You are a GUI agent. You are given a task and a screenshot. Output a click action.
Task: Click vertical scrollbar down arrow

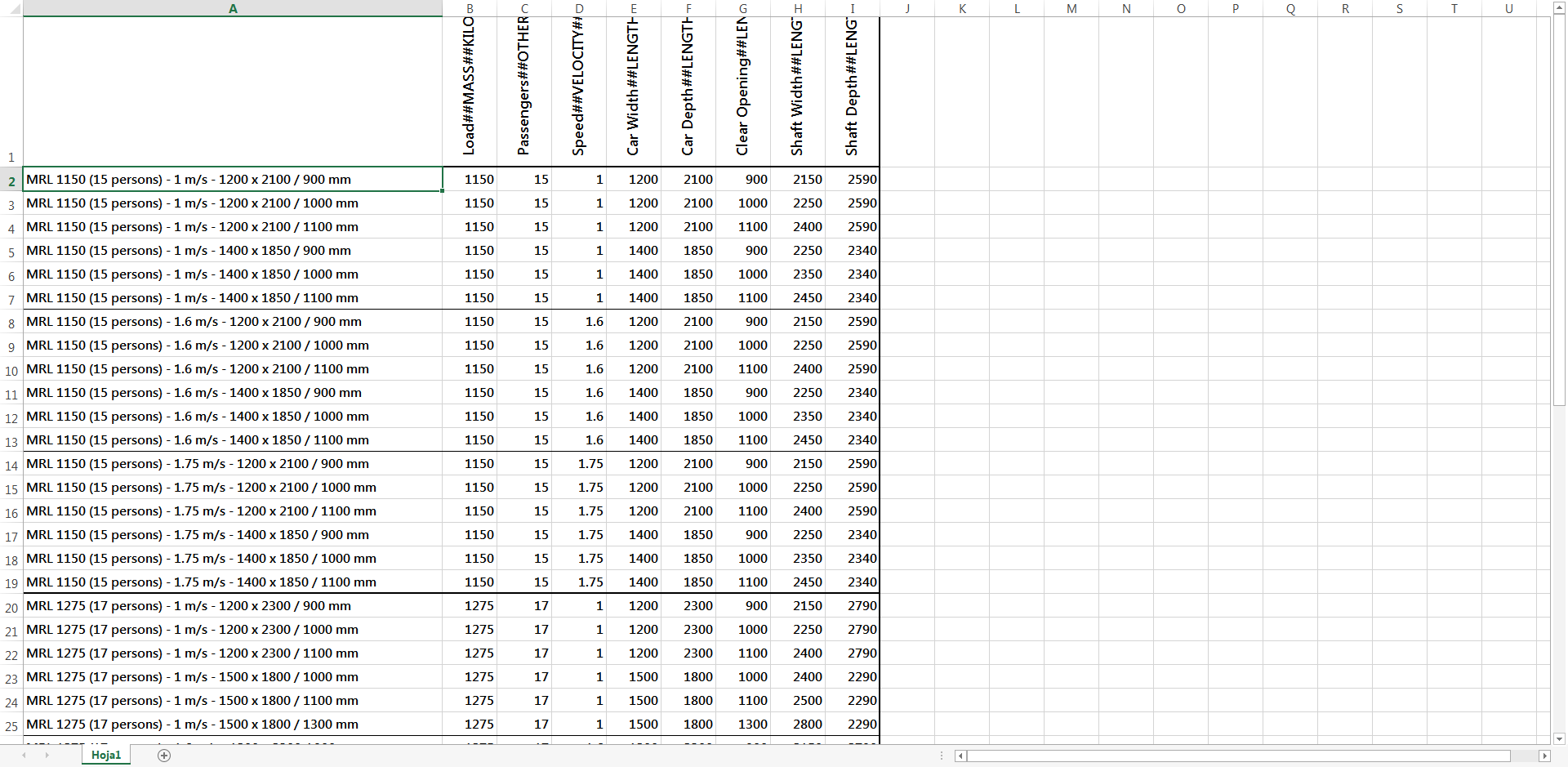[1559, 738]
